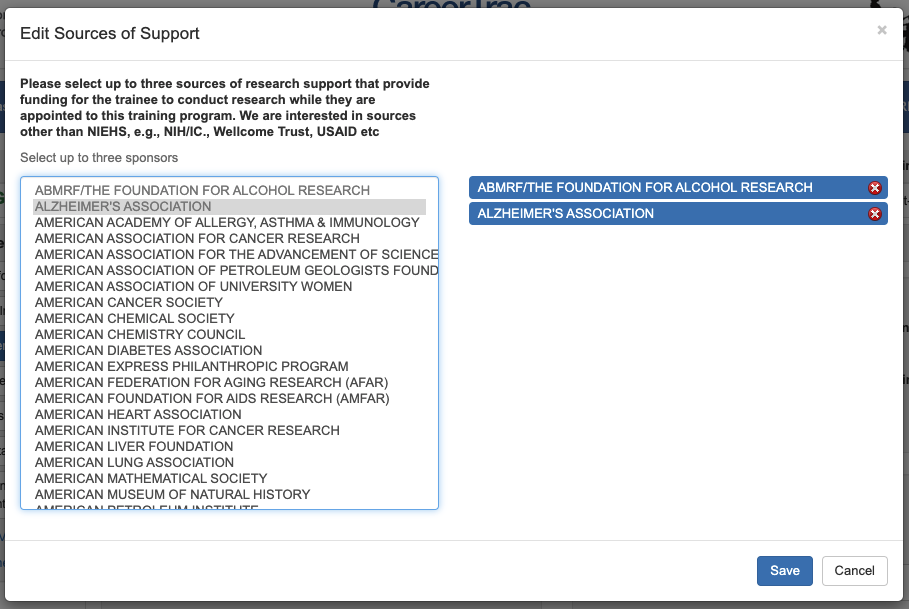Choose American Association of University Women
Viewport: 909px width, 609px height.
point(193,286)
